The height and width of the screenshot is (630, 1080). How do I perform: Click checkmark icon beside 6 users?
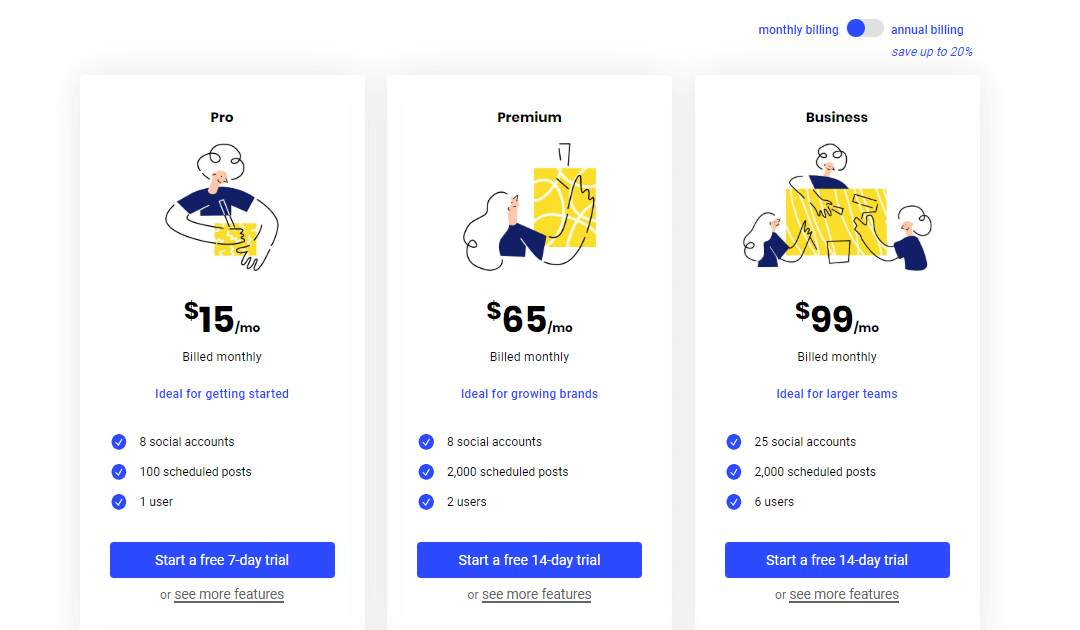click(734, 502)
